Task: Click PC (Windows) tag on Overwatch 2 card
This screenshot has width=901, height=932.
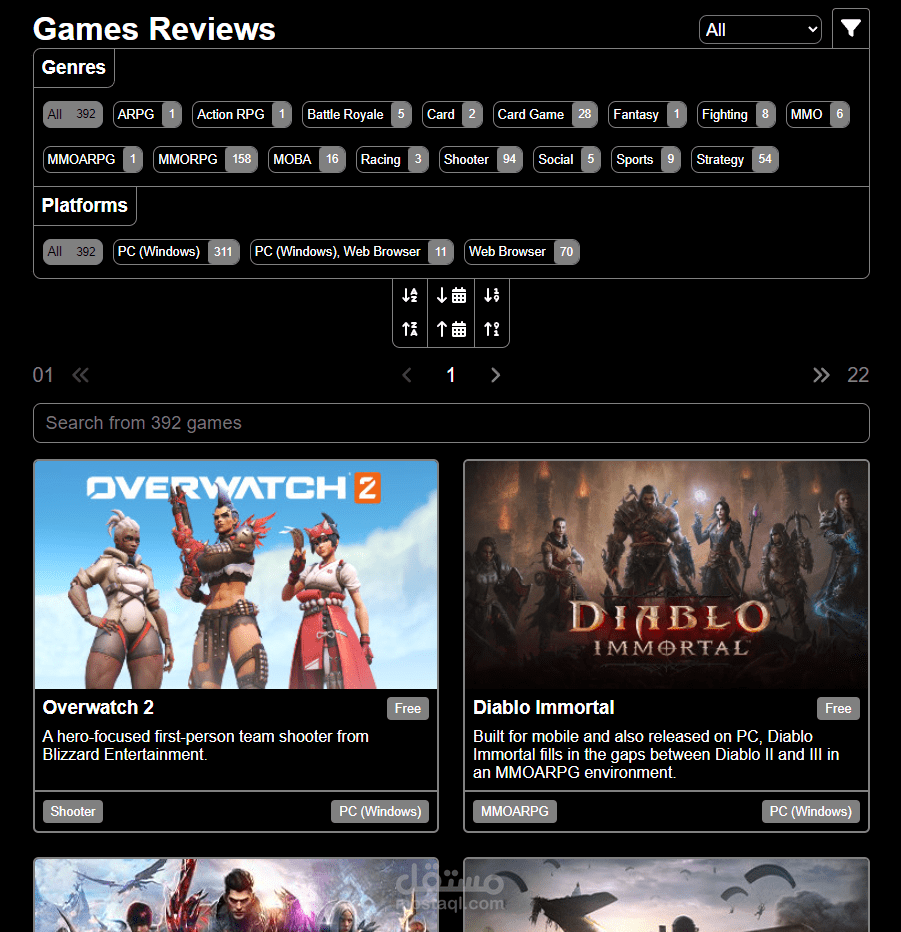Action: coord(380,811)
